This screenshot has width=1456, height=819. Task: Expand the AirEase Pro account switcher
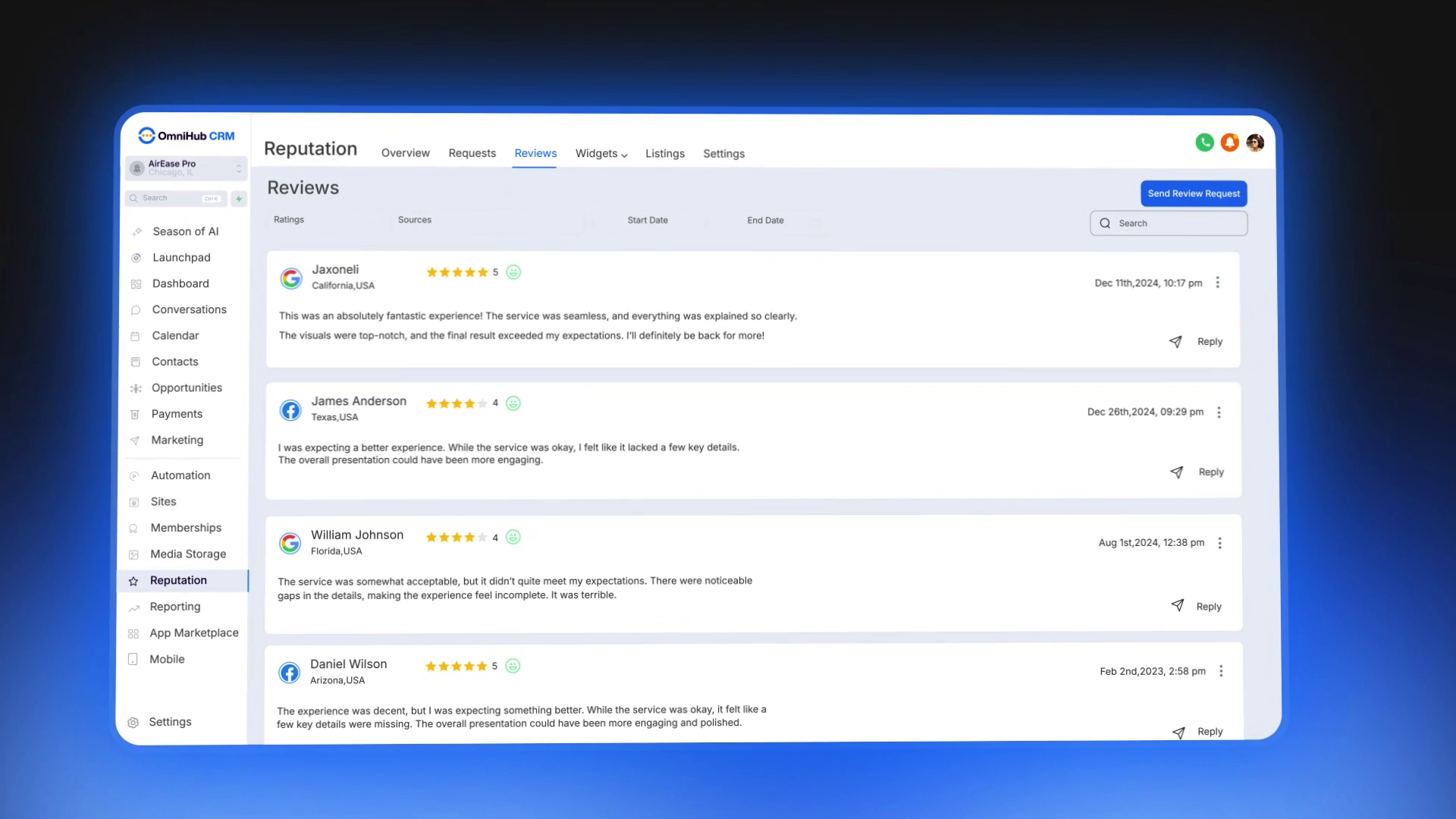pos(186,168)
